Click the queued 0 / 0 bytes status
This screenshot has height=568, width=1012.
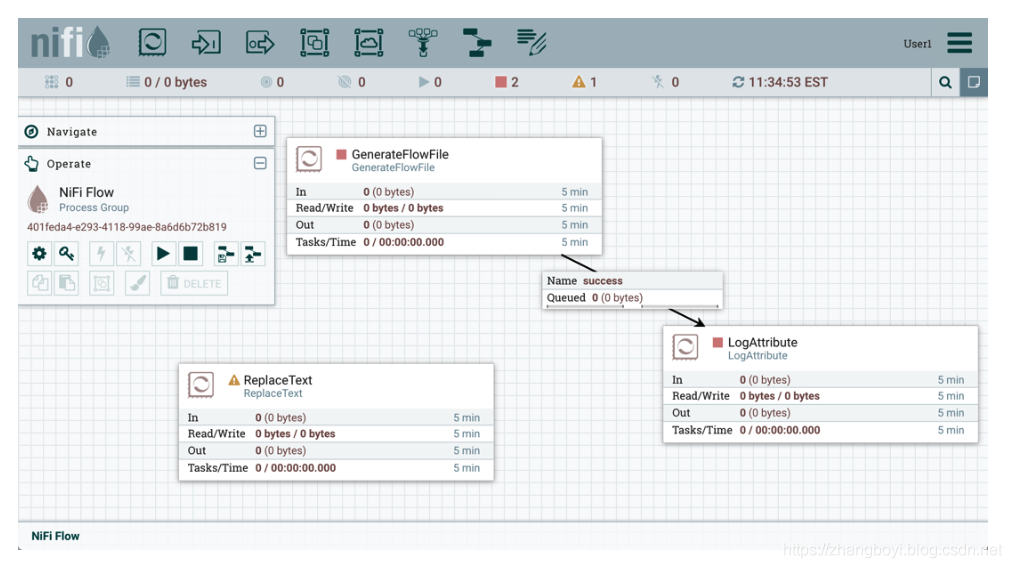pos(167,82)
